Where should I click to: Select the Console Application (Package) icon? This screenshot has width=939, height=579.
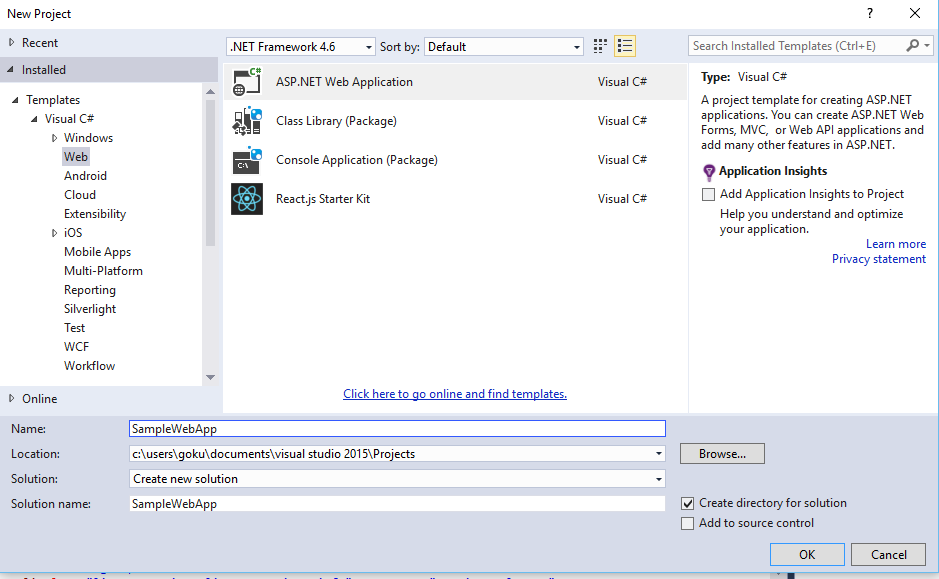(x=247, y=159)
